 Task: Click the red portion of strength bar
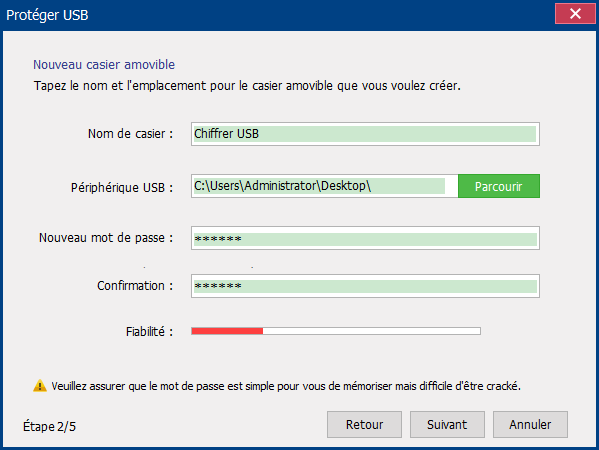(227, 331)
